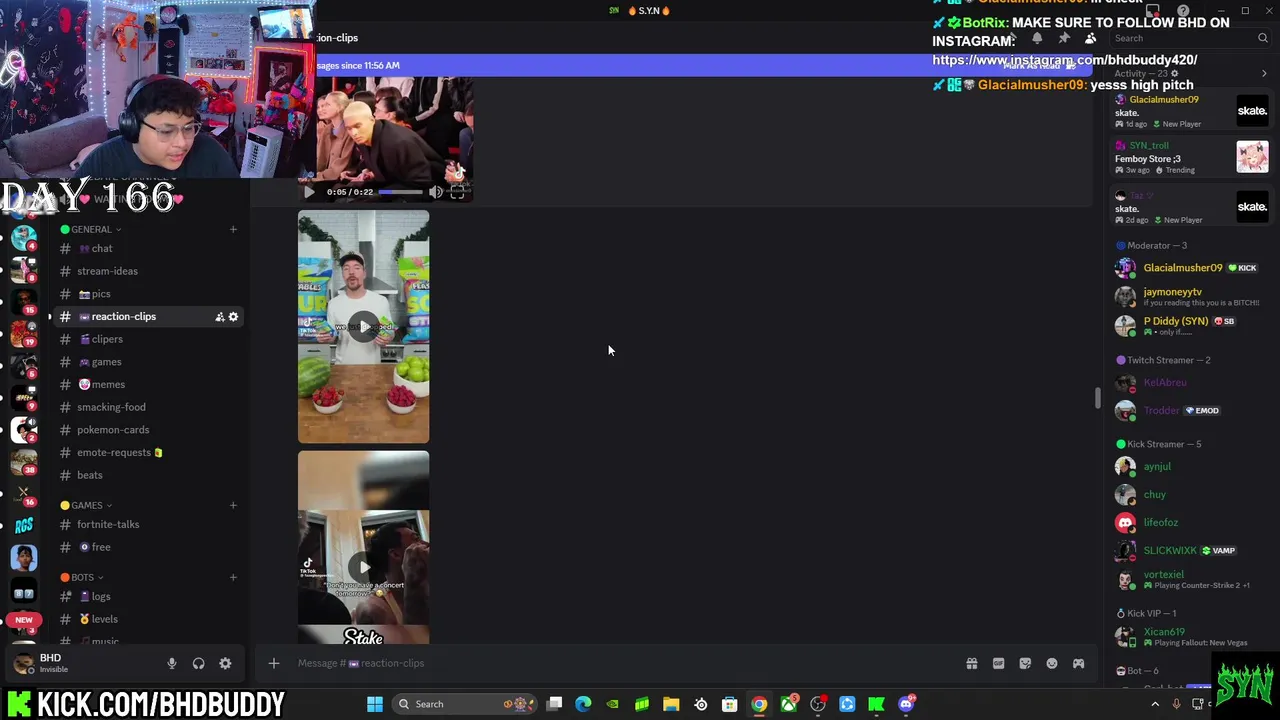Open the sticker picker
This screenshot has height=720, width=1280.
1025,663
